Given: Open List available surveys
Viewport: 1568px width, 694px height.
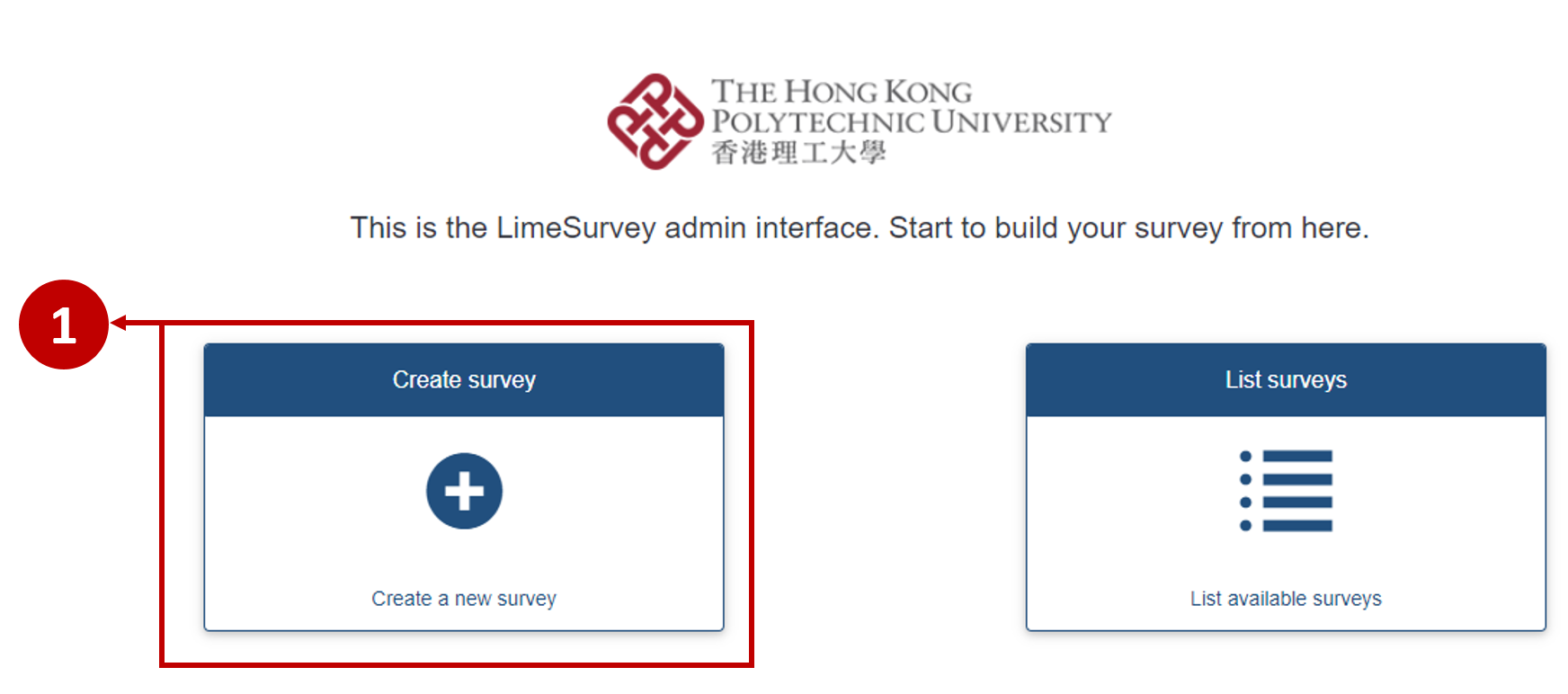Looking at the screenshot, I should click(1286, 598).
